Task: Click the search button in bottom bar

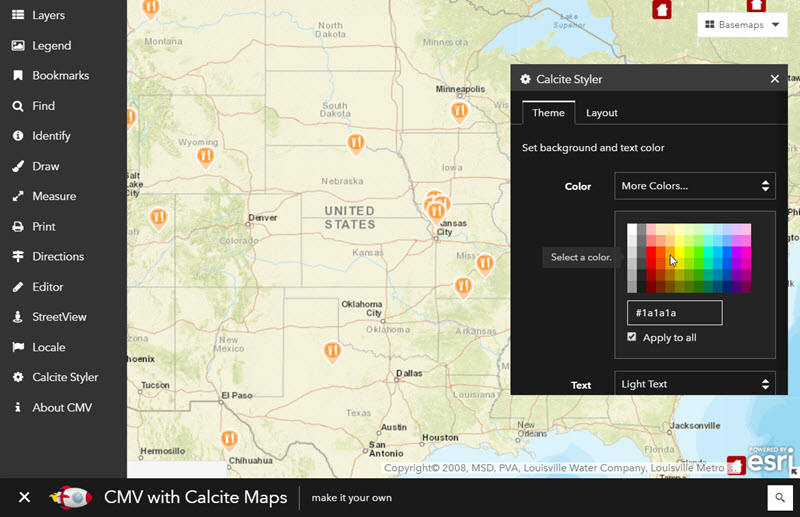Action: (x=780, y=498)
